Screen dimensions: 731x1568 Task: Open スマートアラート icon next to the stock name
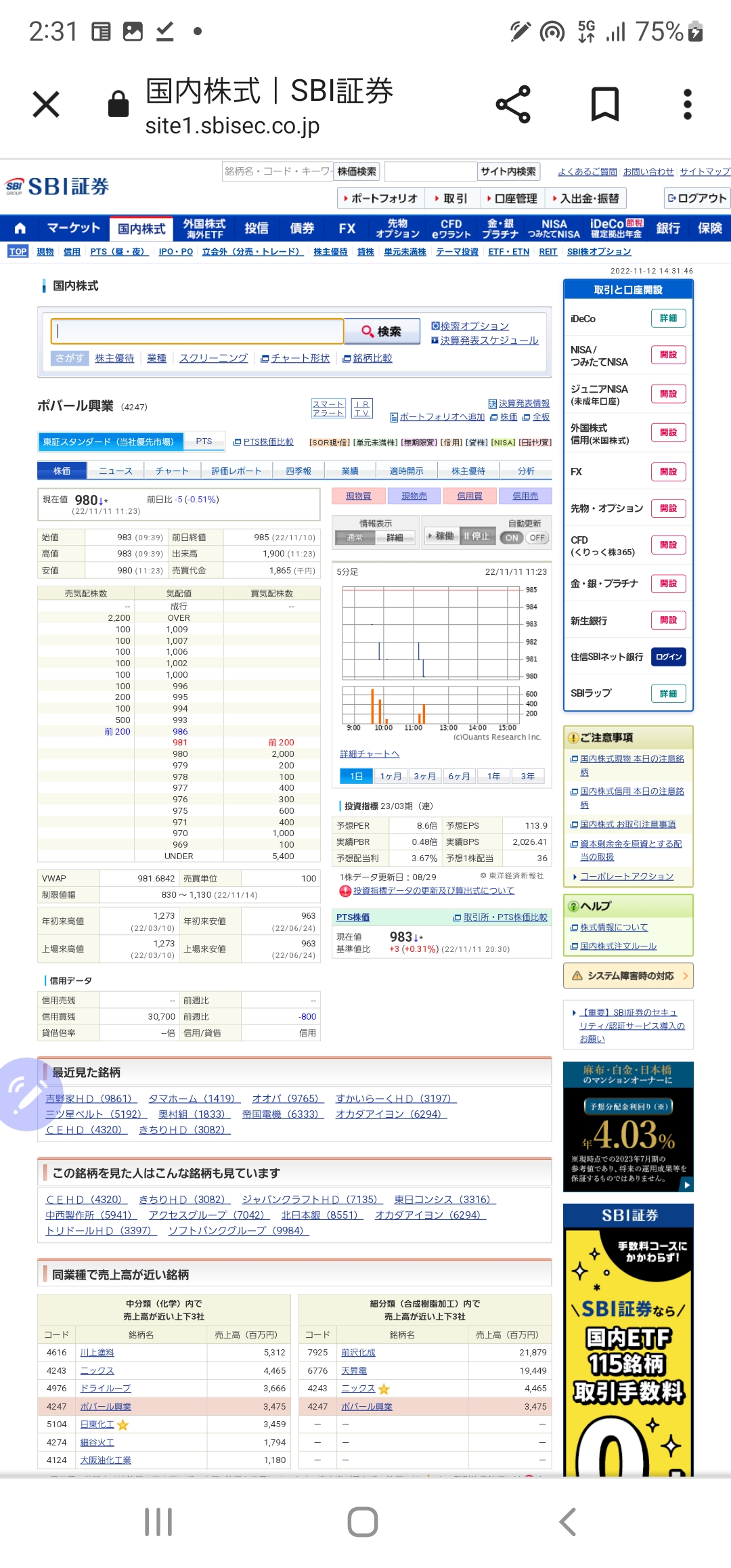[x=328, y=408]
